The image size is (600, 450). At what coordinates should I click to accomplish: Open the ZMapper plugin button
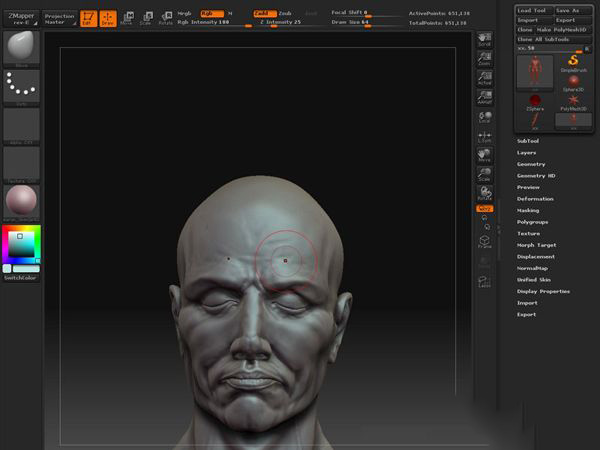coord(21,18)
